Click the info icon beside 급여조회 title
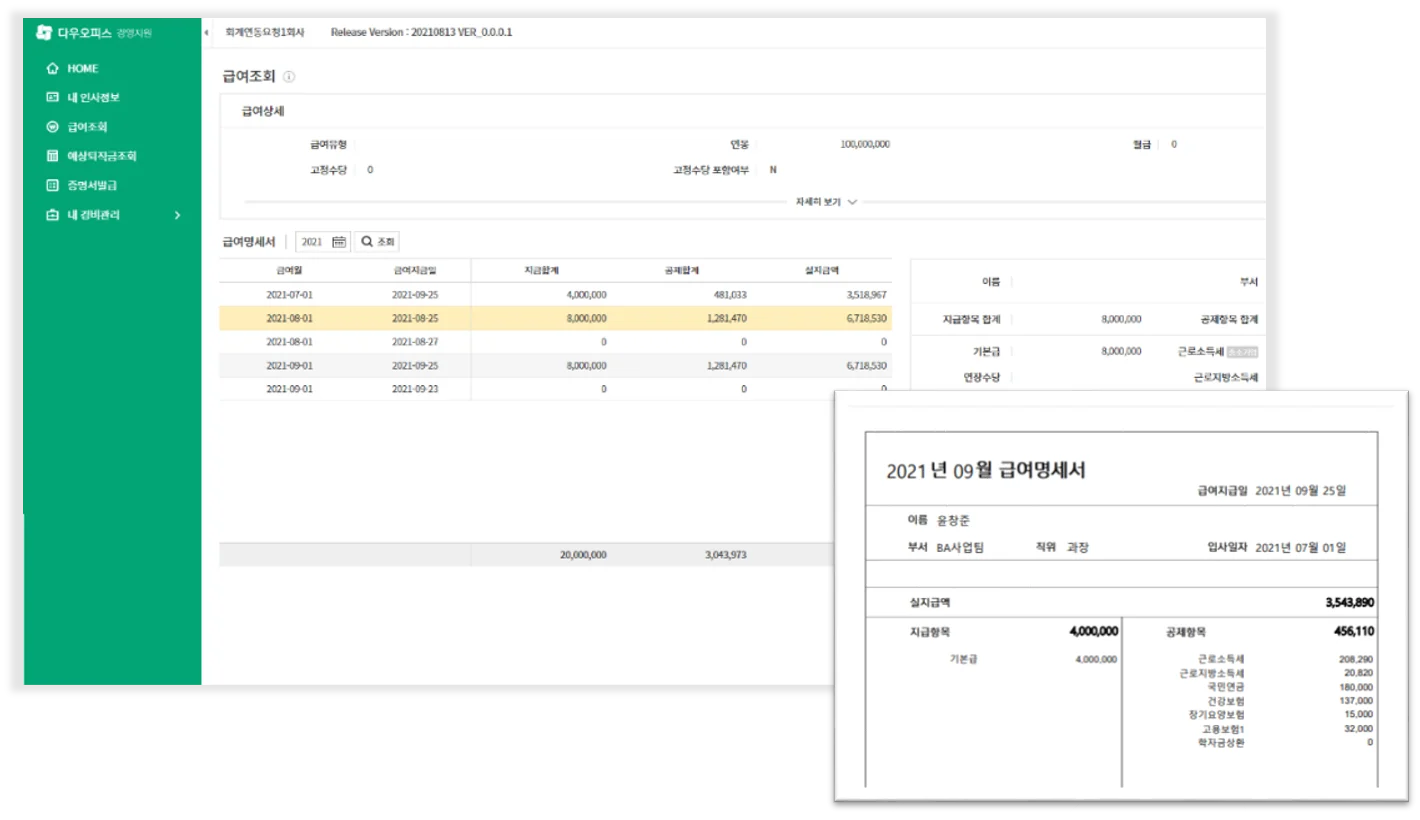This screenshot has width=1420, height=820. tap(289, 77)
